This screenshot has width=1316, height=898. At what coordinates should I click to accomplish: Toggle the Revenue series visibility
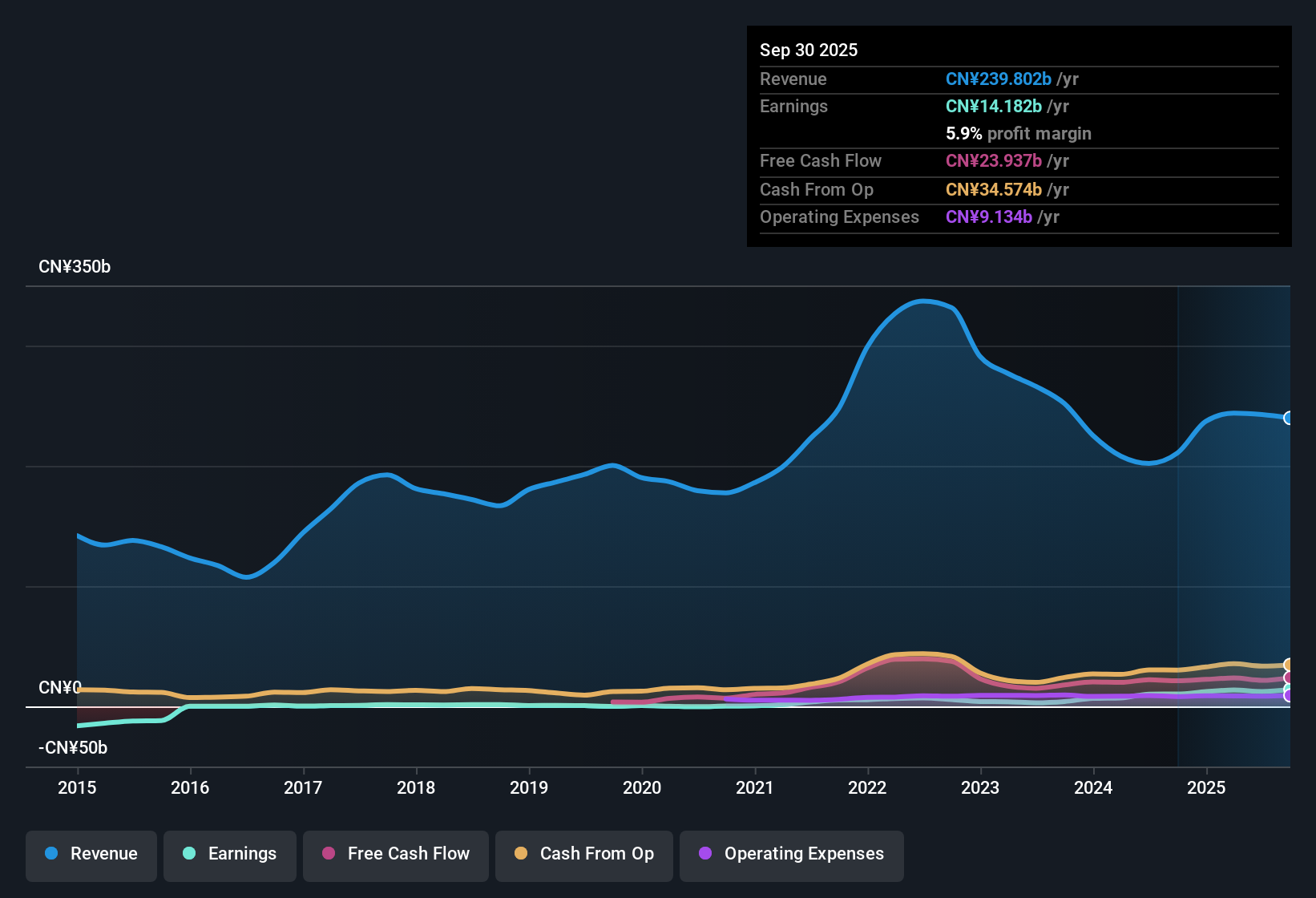pos(91,854)
